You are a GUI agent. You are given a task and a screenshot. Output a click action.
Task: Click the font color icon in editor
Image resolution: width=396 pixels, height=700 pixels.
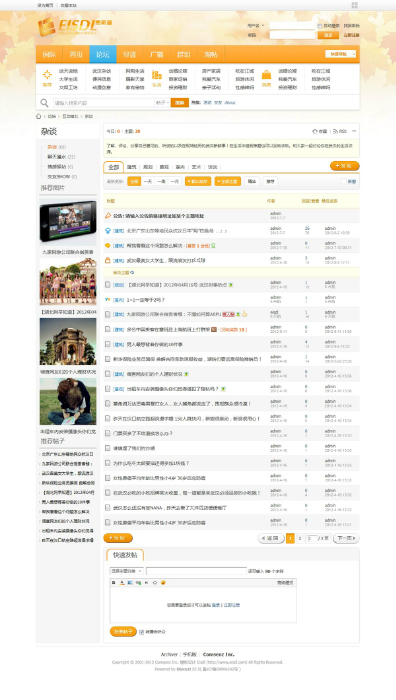122,583
